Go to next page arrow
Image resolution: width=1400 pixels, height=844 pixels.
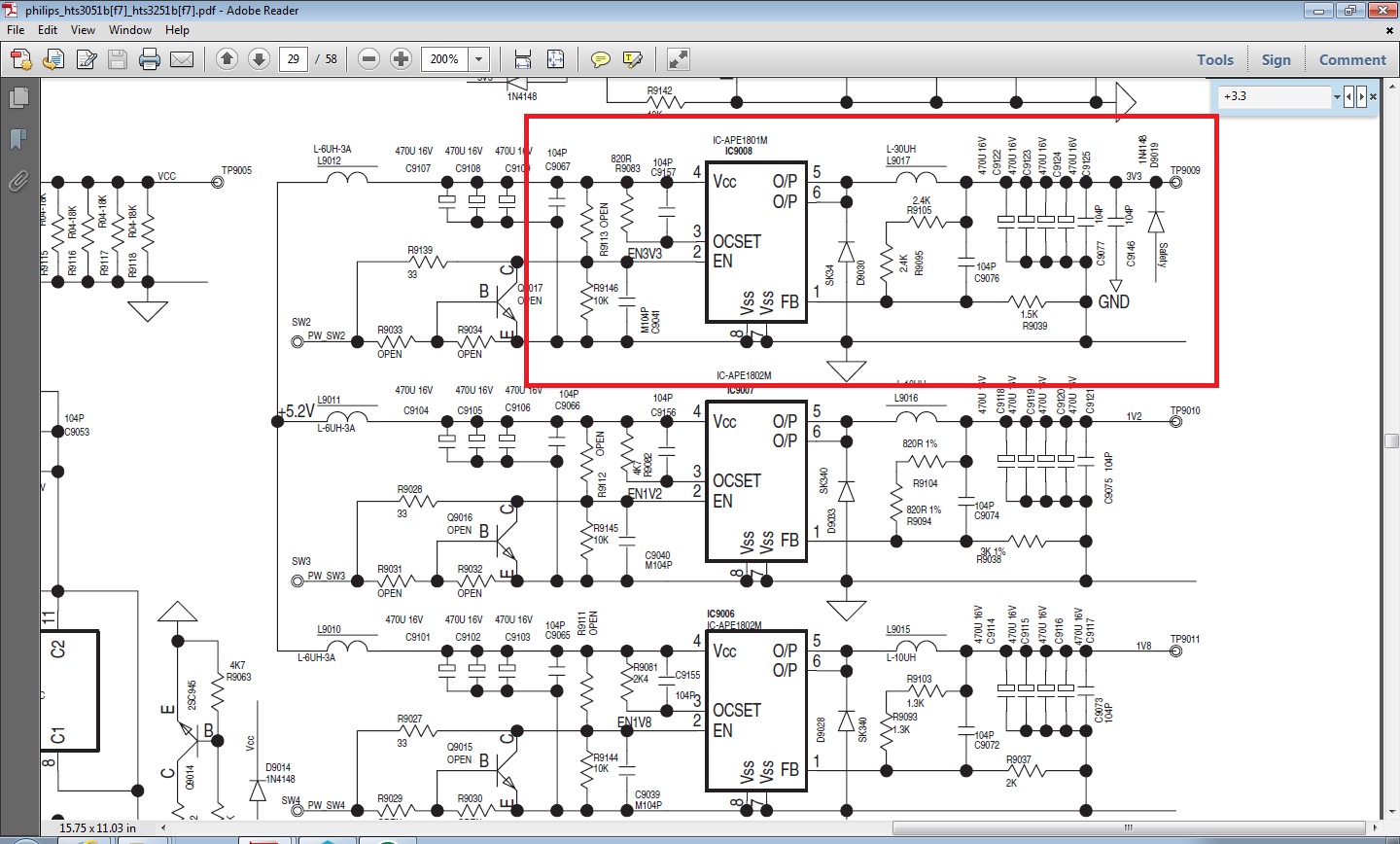tap(259, 59)
